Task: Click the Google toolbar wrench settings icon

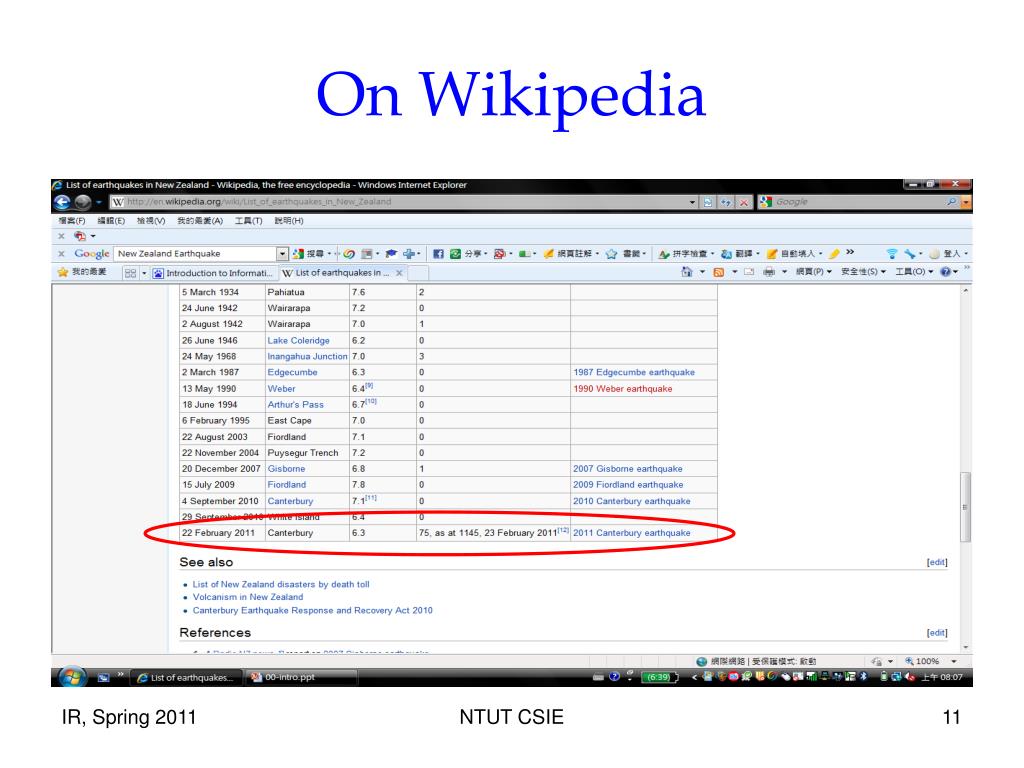Action: 910,253
